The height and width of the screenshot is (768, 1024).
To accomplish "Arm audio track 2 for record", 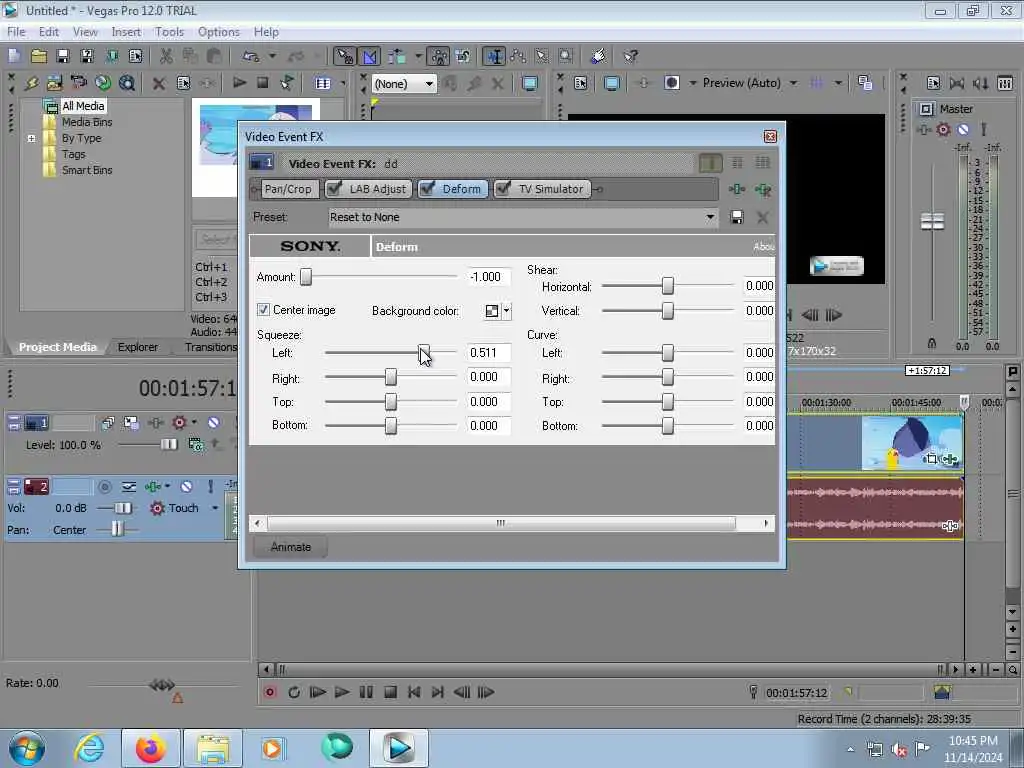I will tap(104, 487).
